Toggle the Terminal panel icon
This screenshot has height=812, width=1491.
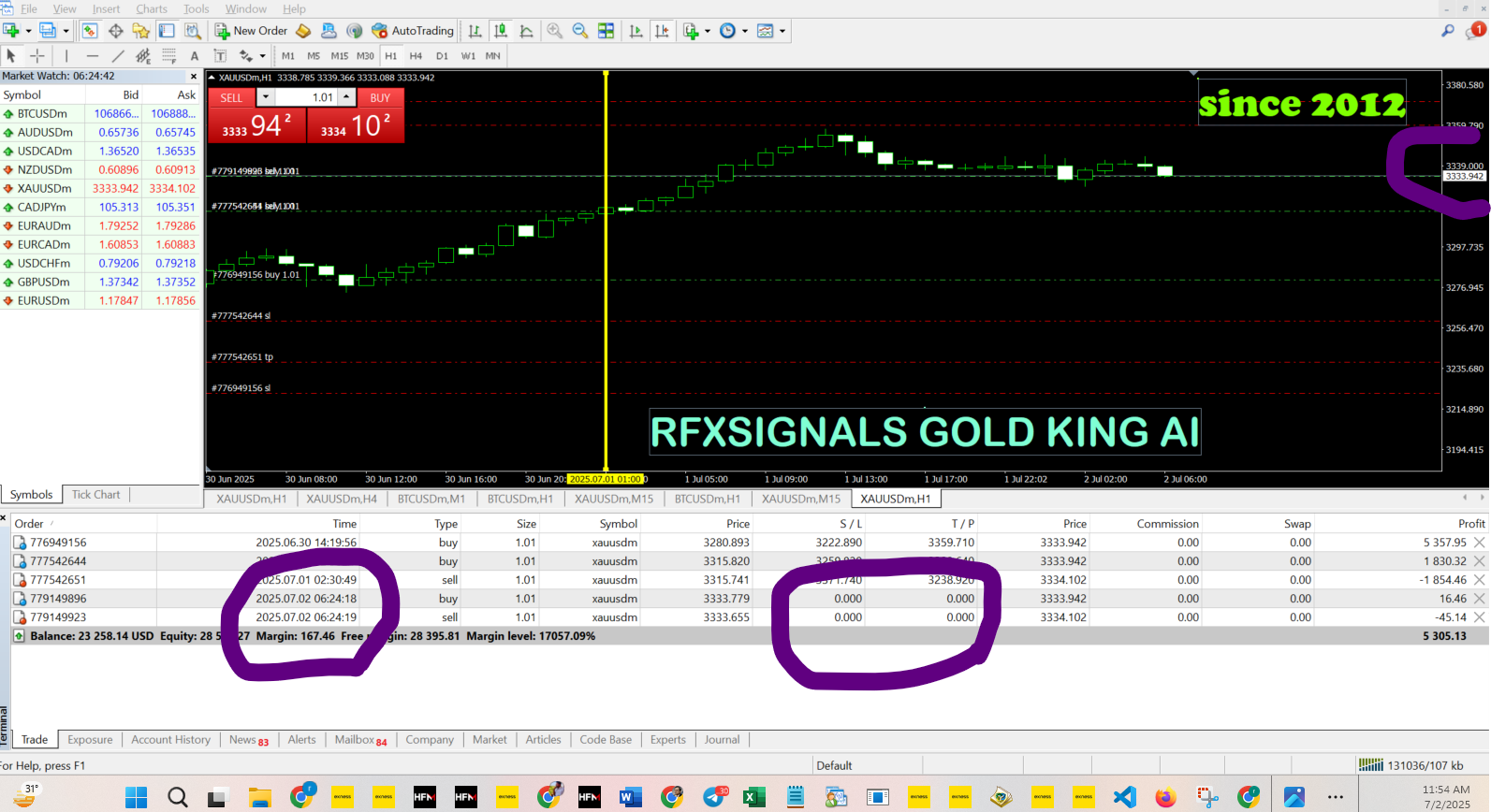coord(166,31)
